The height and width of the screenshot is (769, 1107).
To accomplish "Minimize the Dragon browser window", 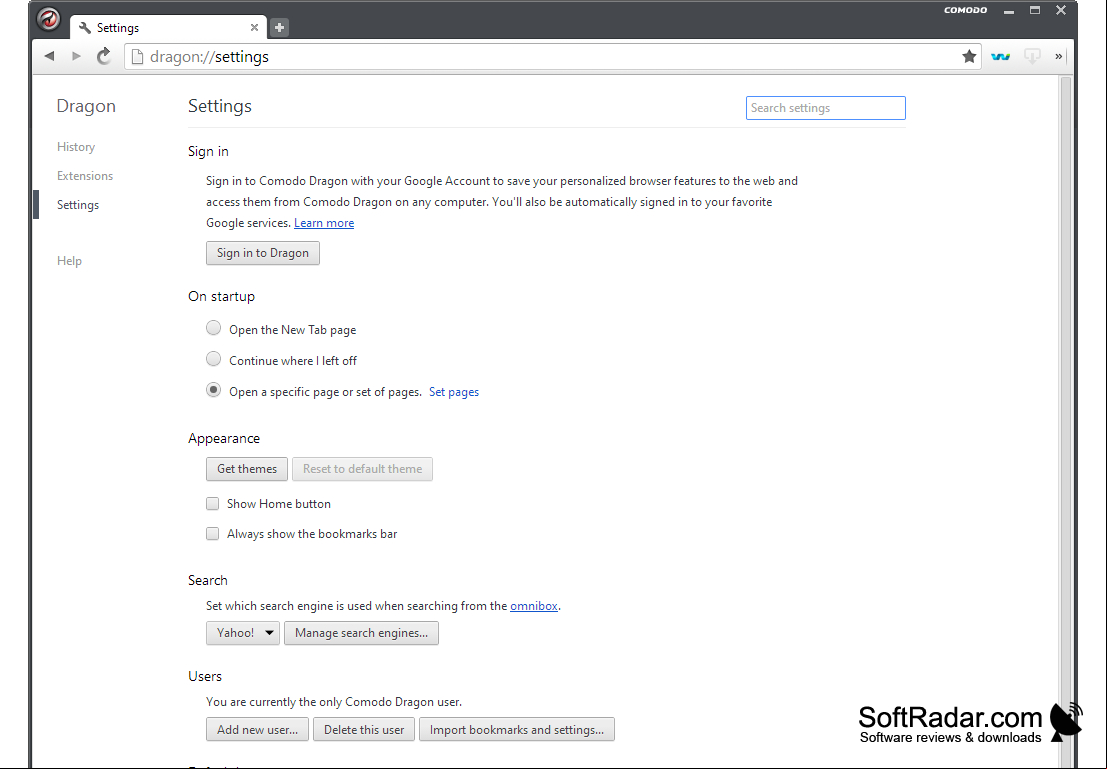I will click(x=1009, y=11).
